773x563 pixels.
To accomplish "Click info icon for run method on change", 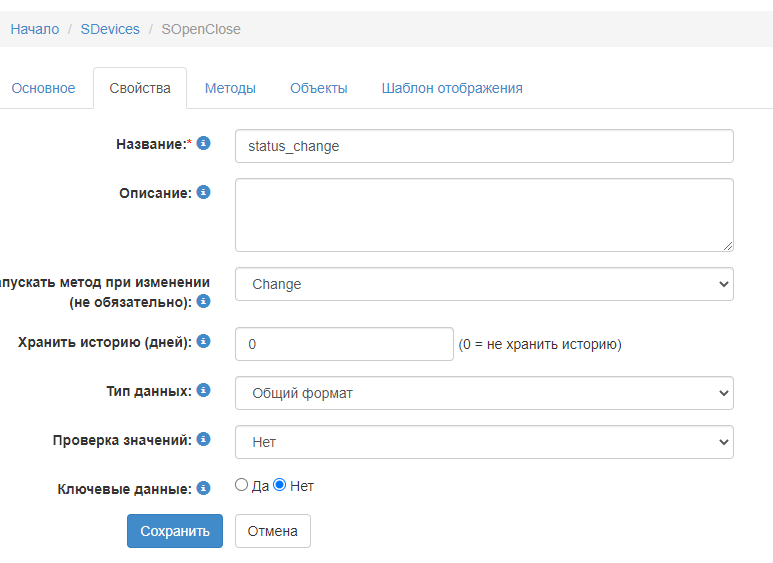I will tap(204, 301).
